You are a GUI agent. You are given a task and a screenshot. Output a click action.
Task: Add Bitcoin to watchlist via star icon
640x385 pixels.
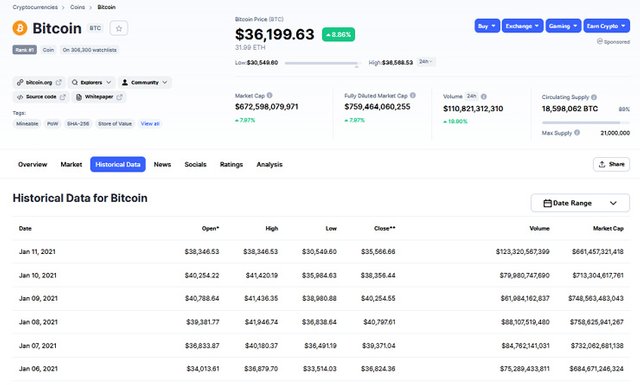click(x=119, y=28)
